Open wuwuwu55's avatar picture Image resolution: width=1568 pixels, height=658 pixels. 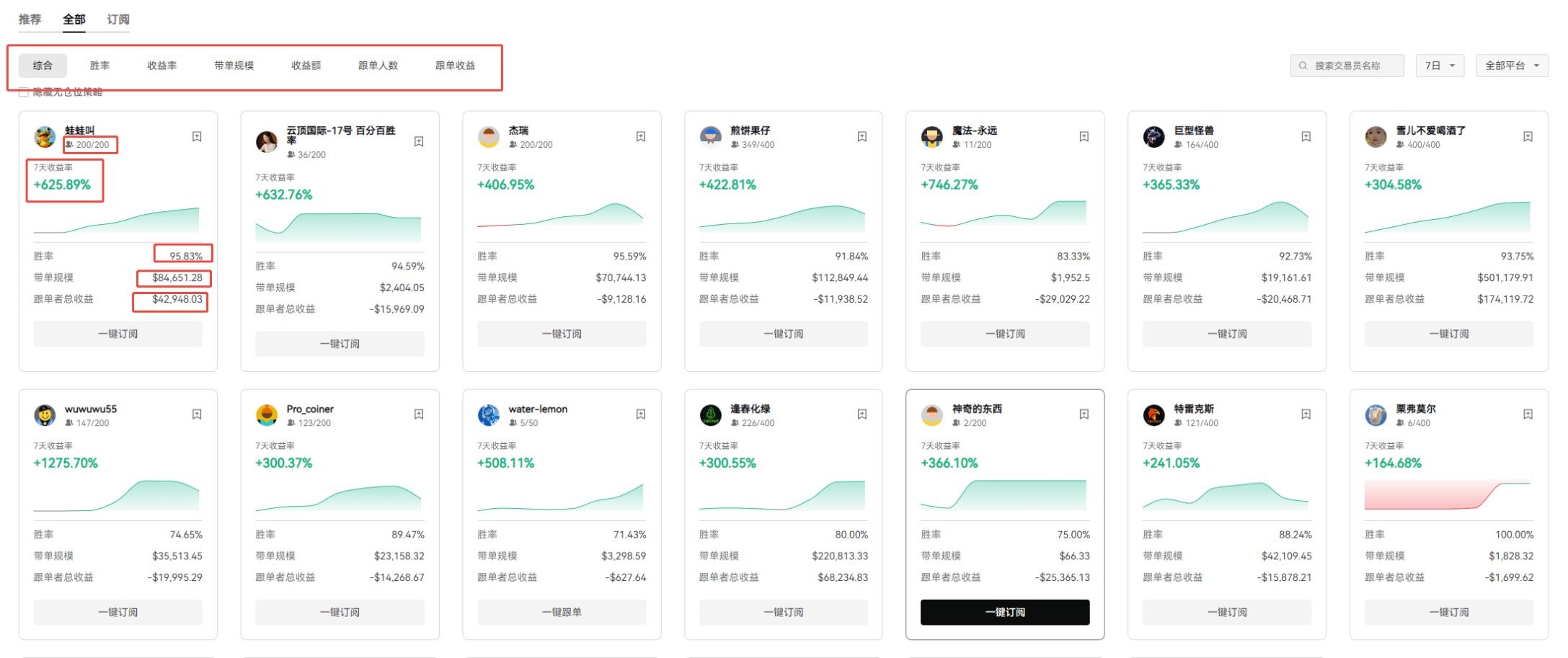click(45, 414)
